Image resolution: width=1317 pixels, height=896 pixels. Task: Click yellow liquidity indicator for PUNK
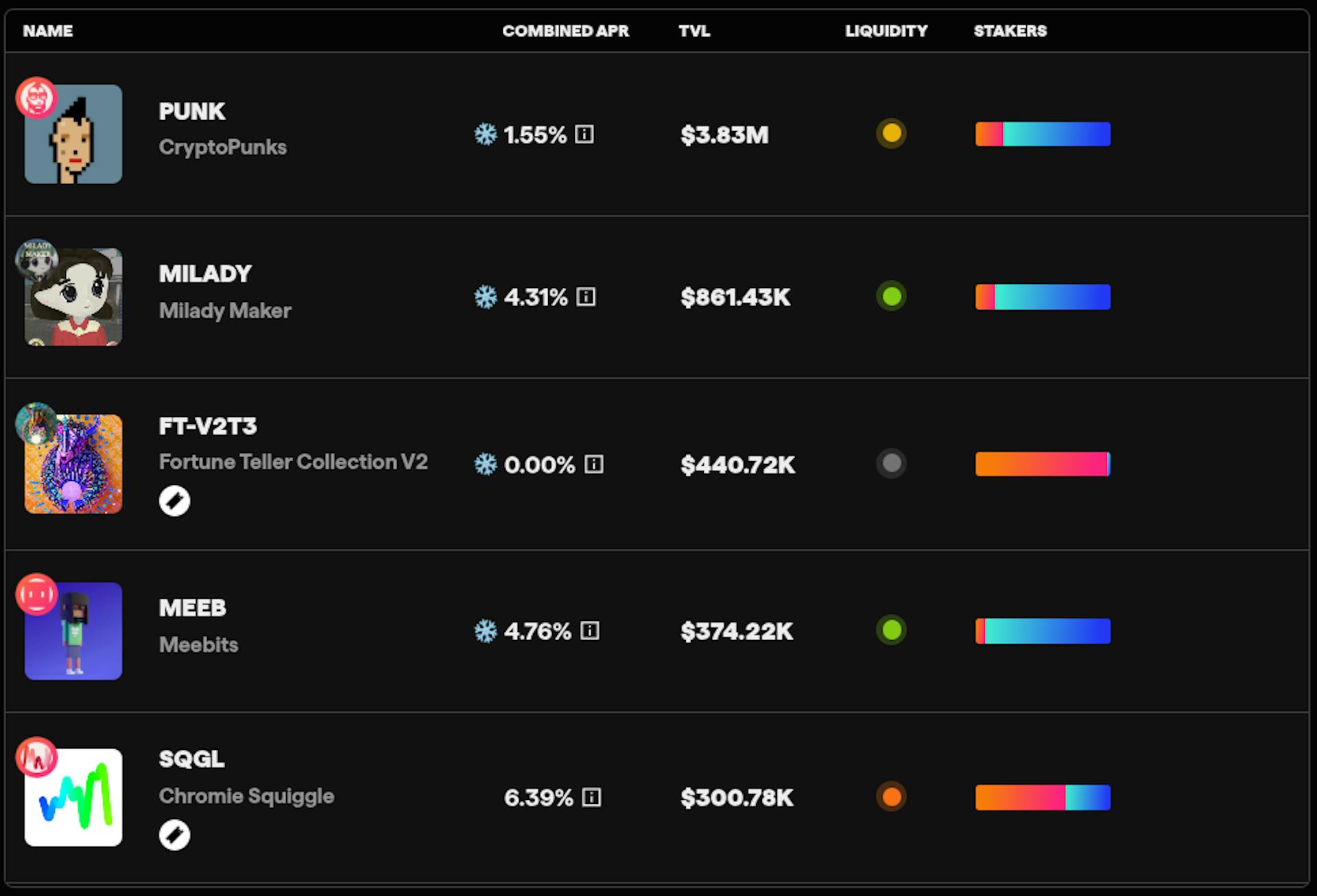(x=891, y=133)
